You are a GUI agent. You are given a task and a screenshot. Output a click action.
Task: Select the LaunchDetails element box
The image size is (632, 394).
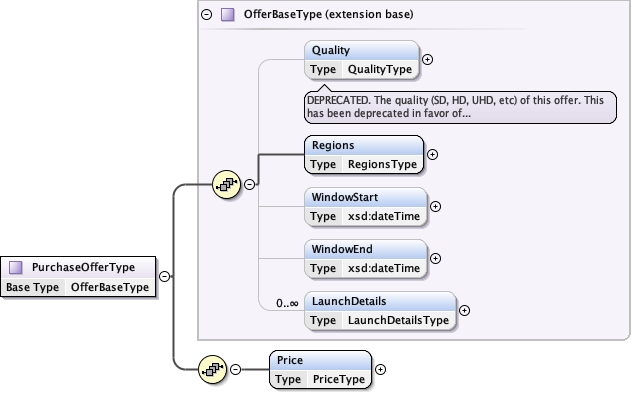[x=380, y=311]
